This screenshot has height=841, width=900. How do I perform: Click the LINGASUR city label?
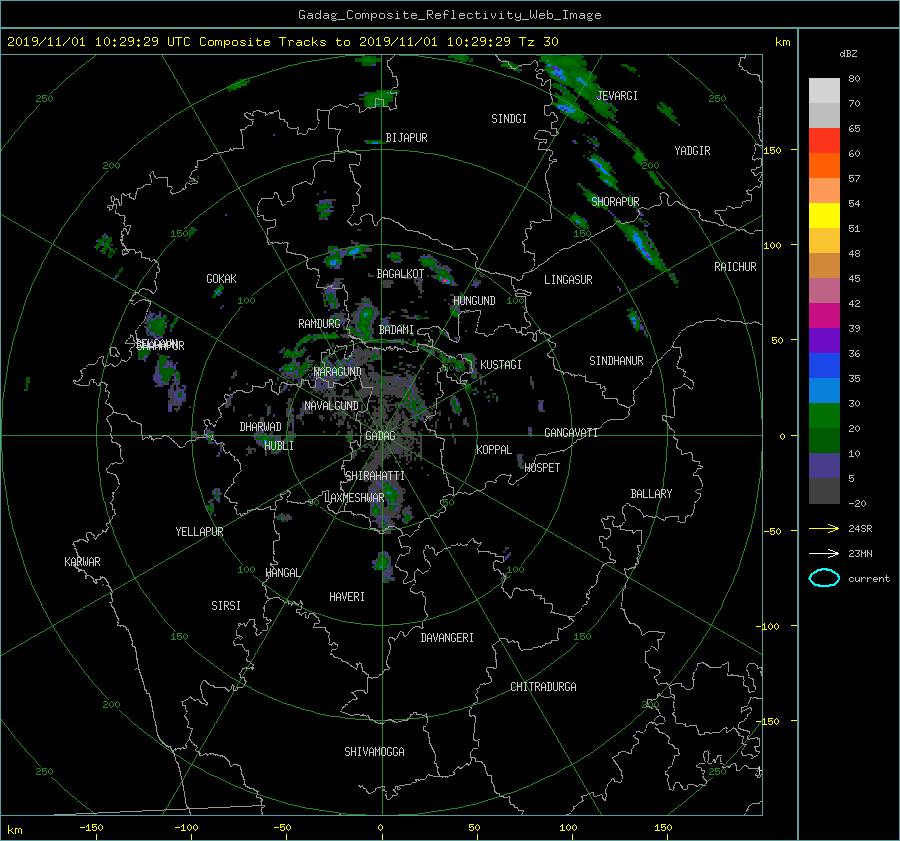pyautogui.click(x=568, y=280)
